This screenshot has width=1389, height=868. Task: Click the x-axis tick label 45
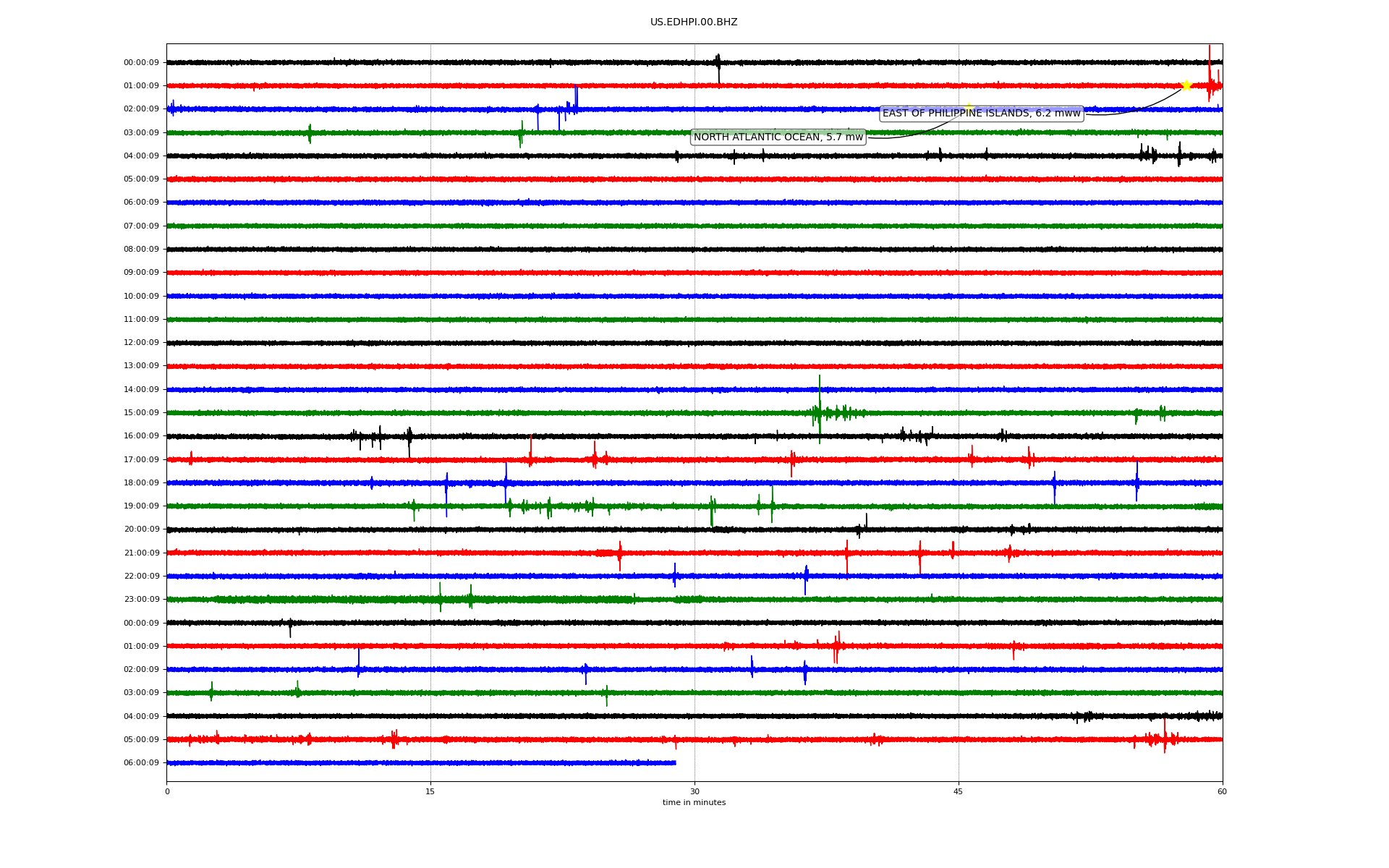click(959, 792)
